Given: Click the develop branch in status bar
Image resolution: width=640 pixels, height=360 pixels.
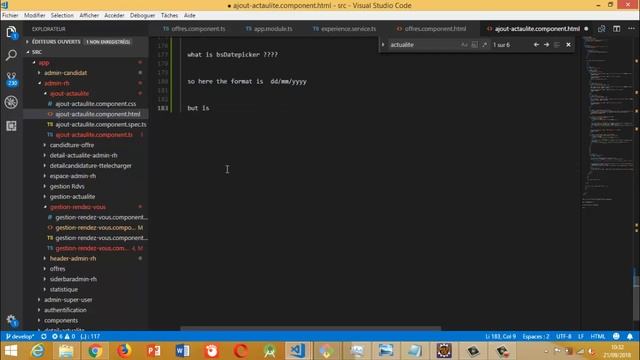Looking at the screenshot, I should click(20, 336).
